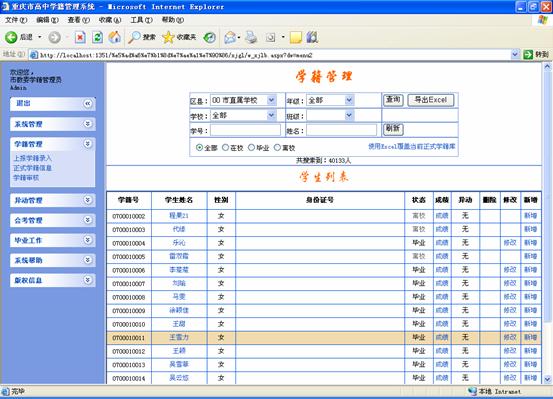Click 成绩 link in row 0700010003
Image resolution: width=553 pixels, height=399 pixels.
442,229
